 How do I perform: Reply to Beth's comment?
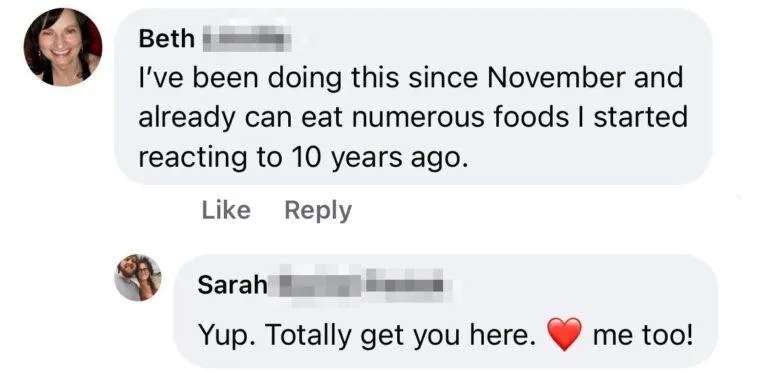(x=318, y=211)
